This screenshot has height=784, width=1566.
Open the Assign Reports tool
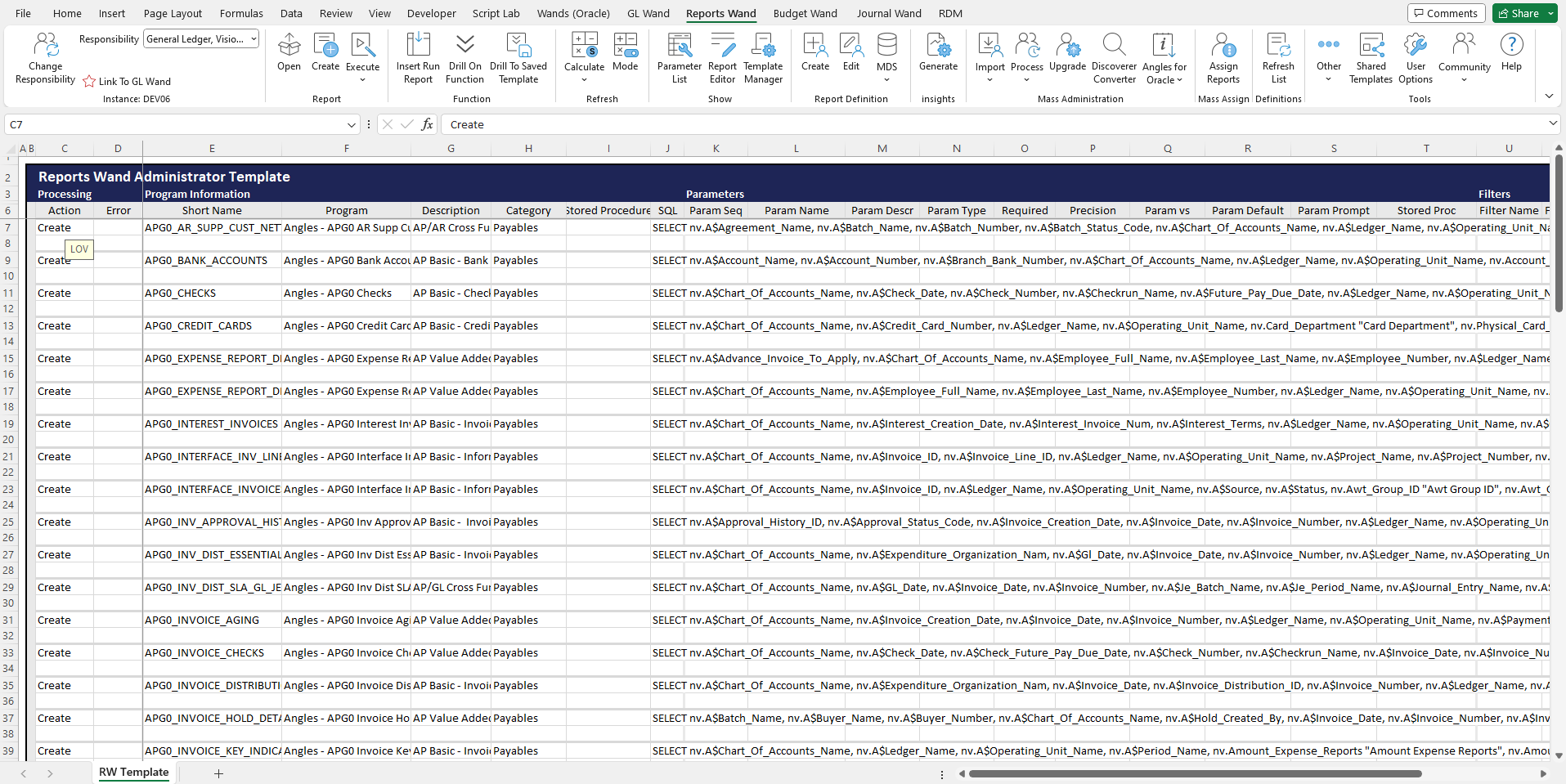click(x=1223, y=57)
